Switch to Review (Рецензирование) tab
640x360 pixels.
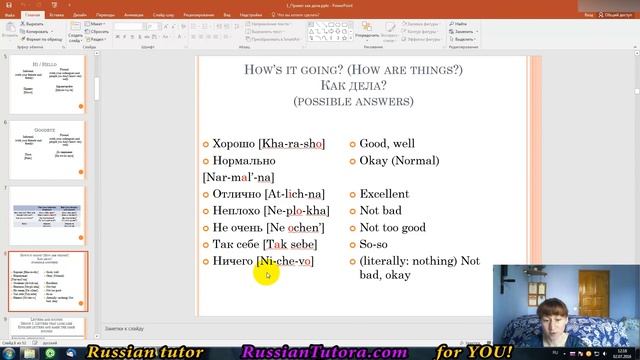[199, 15]
